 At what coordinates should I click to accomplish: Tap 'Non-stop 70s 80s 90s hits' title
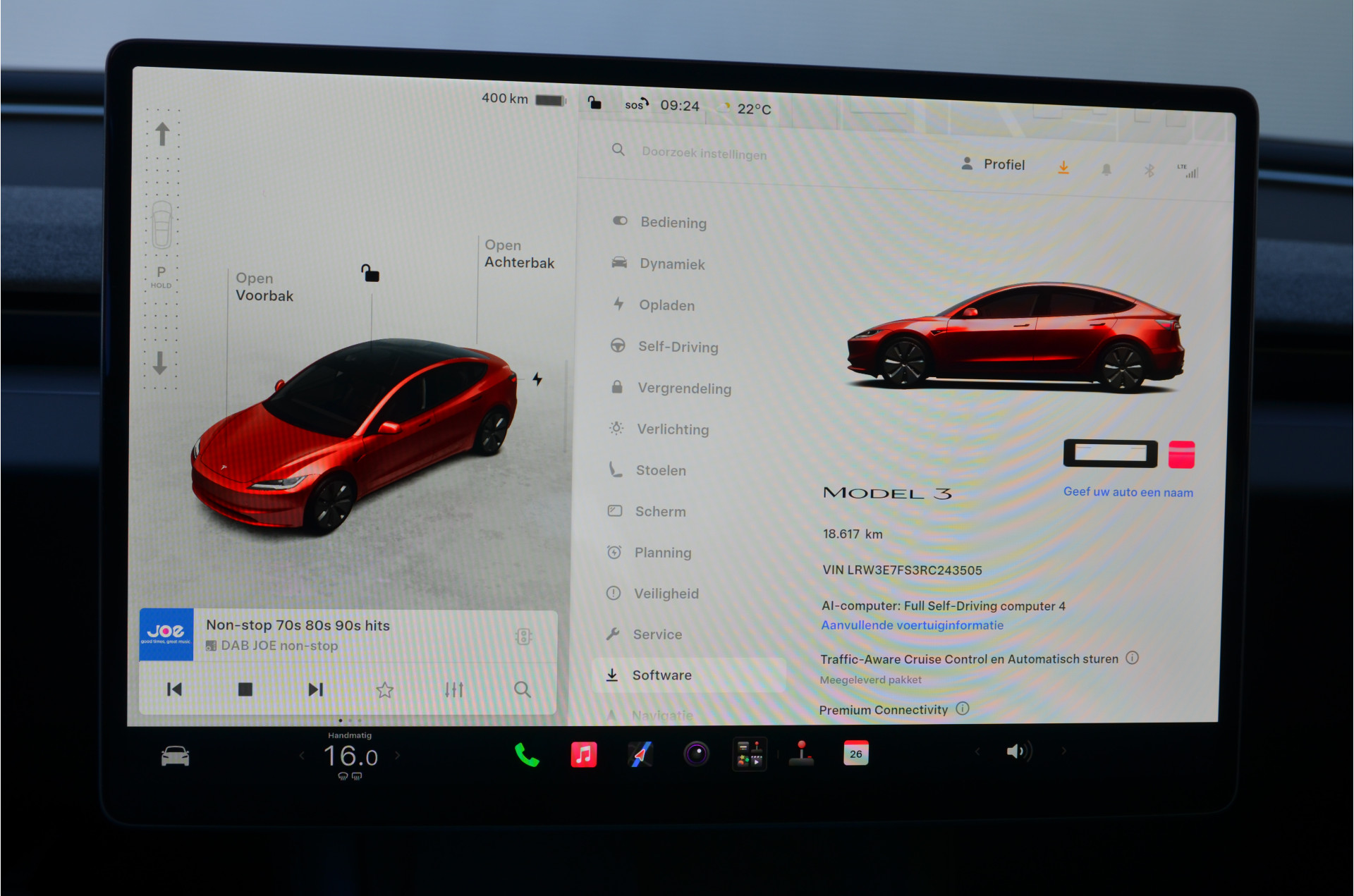point(298,625)
